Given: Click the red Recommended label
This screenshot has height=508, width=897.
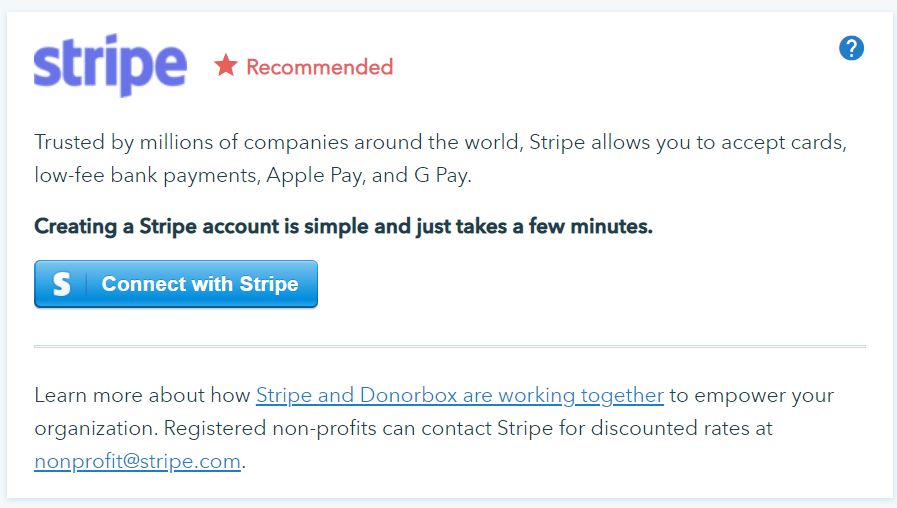Looking at the screenshot, I should 320,67.
